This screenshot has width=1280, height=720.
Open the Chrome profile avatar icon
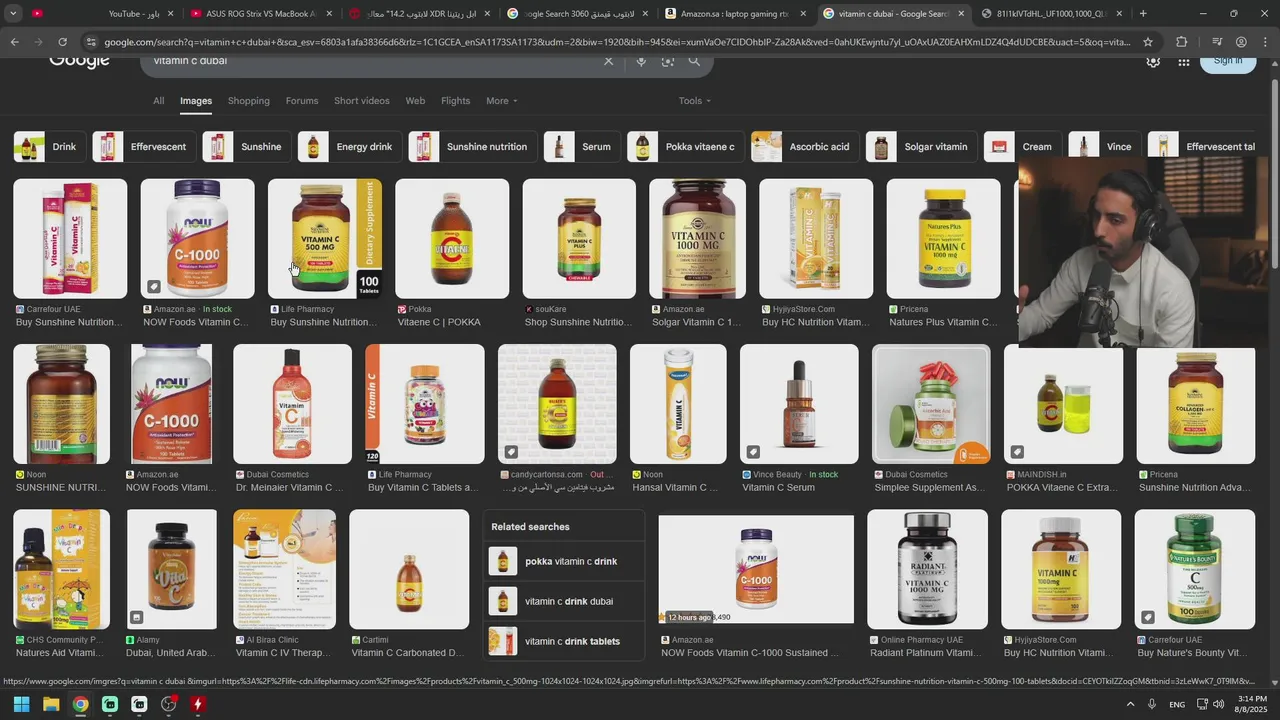1241,42
